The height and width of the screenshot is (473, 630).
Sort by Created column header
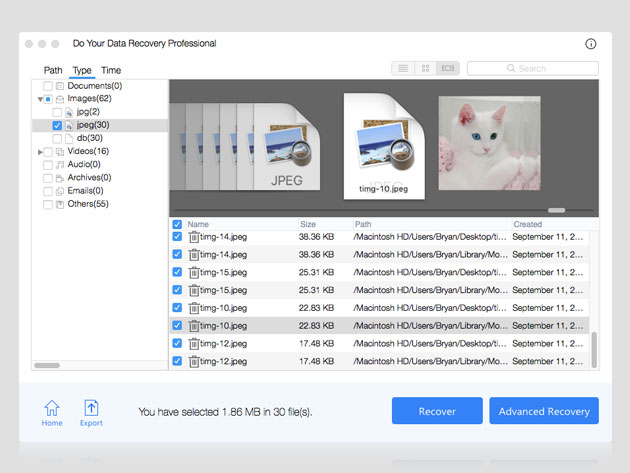[528, 224]
